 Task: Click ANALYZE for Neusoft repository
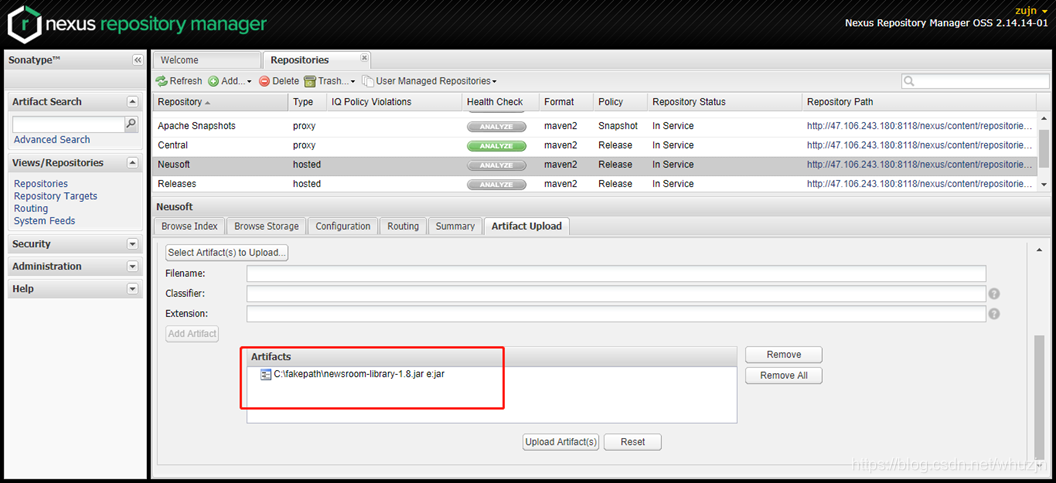click(496, 165)
